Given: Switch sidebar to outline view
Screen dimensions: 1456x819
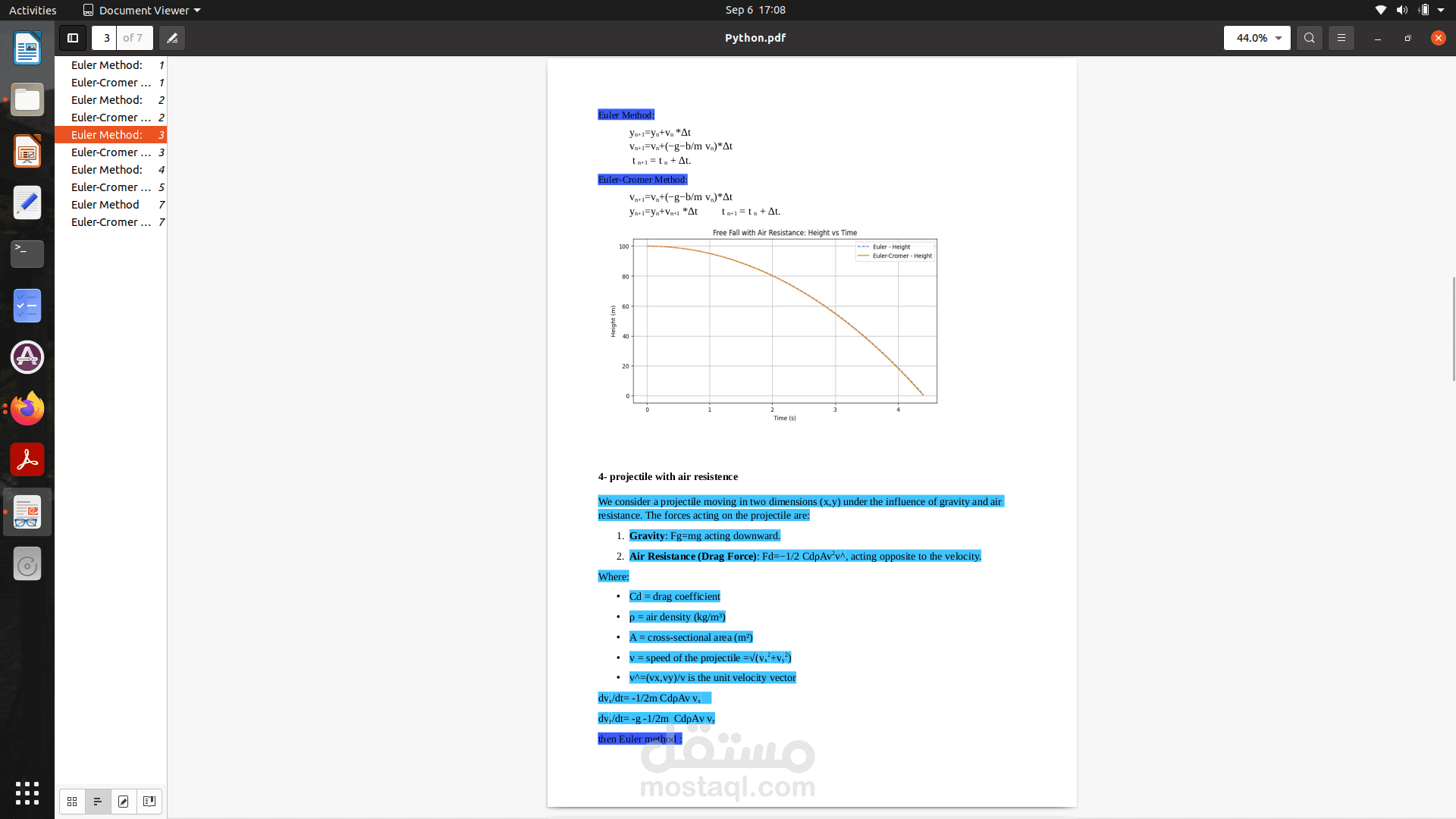Looking at the screenshot, I should coord(98,801).
